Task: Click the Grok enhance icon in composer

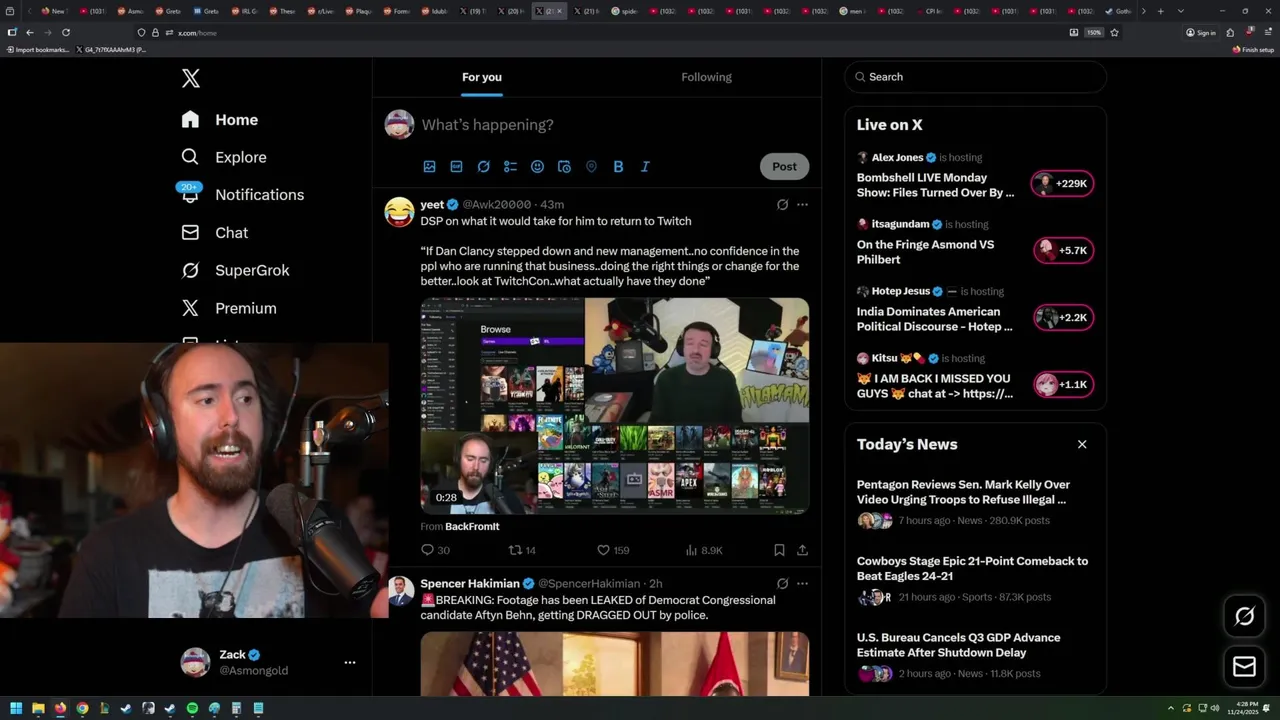Action: point(483,167)
